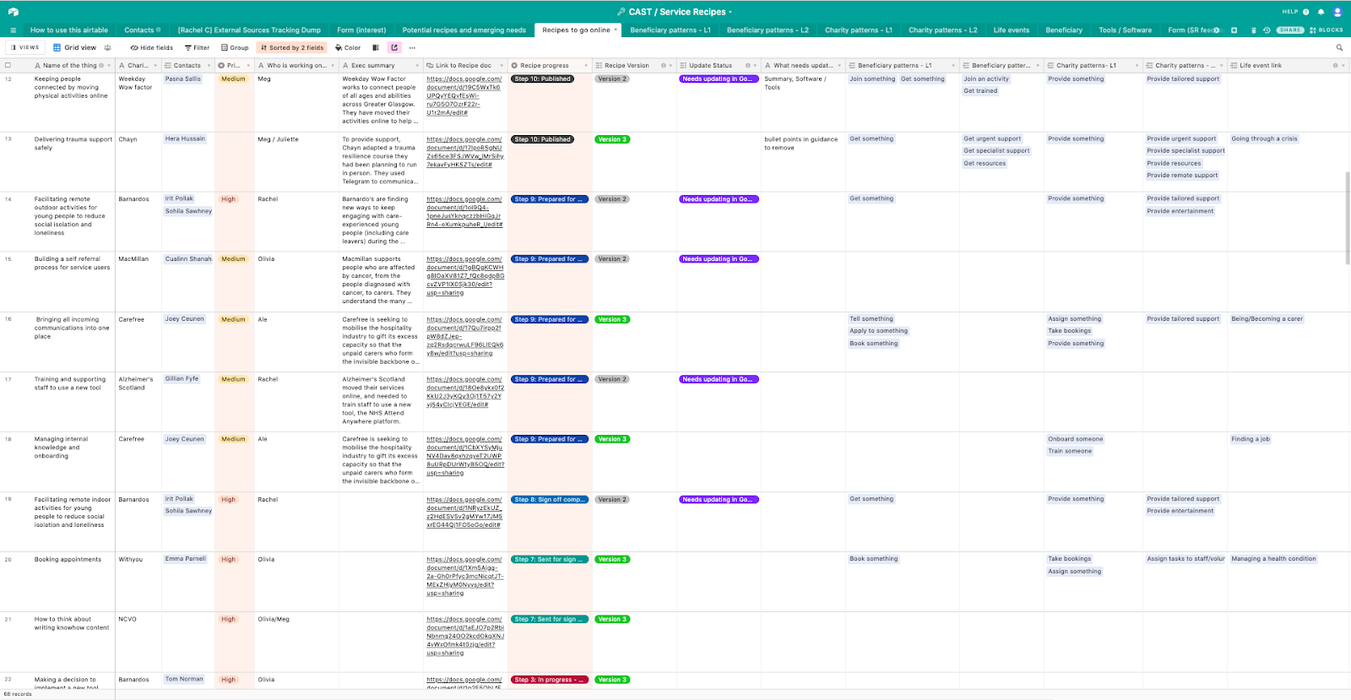Open Google Docs link in MacMillan row
The height and width of the screenshot is (700, 1351).
pyautogui.click(x=465, y=274)
